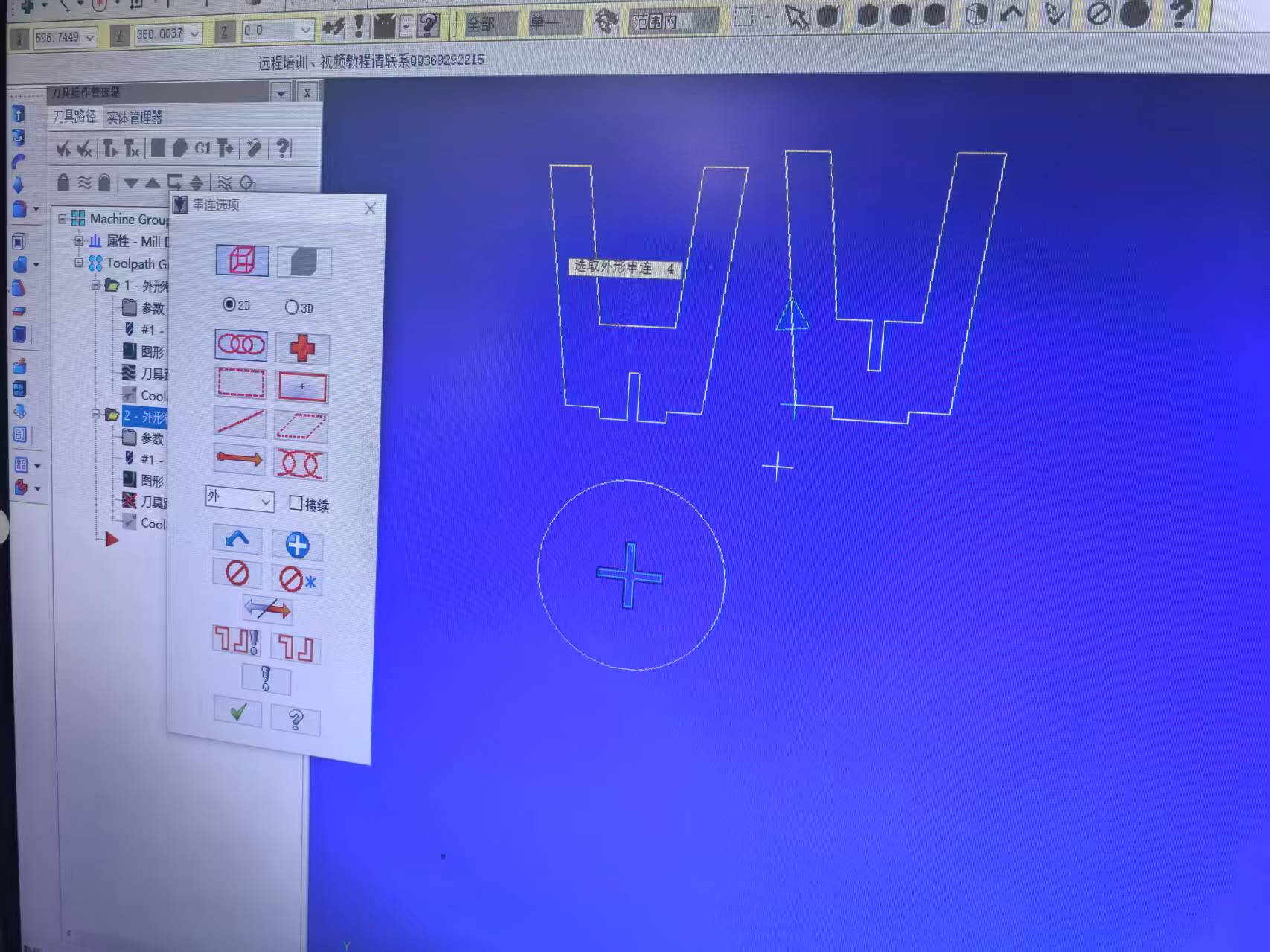
Task: Open the chaining Options exclamation button
Action: click(266, 679)
